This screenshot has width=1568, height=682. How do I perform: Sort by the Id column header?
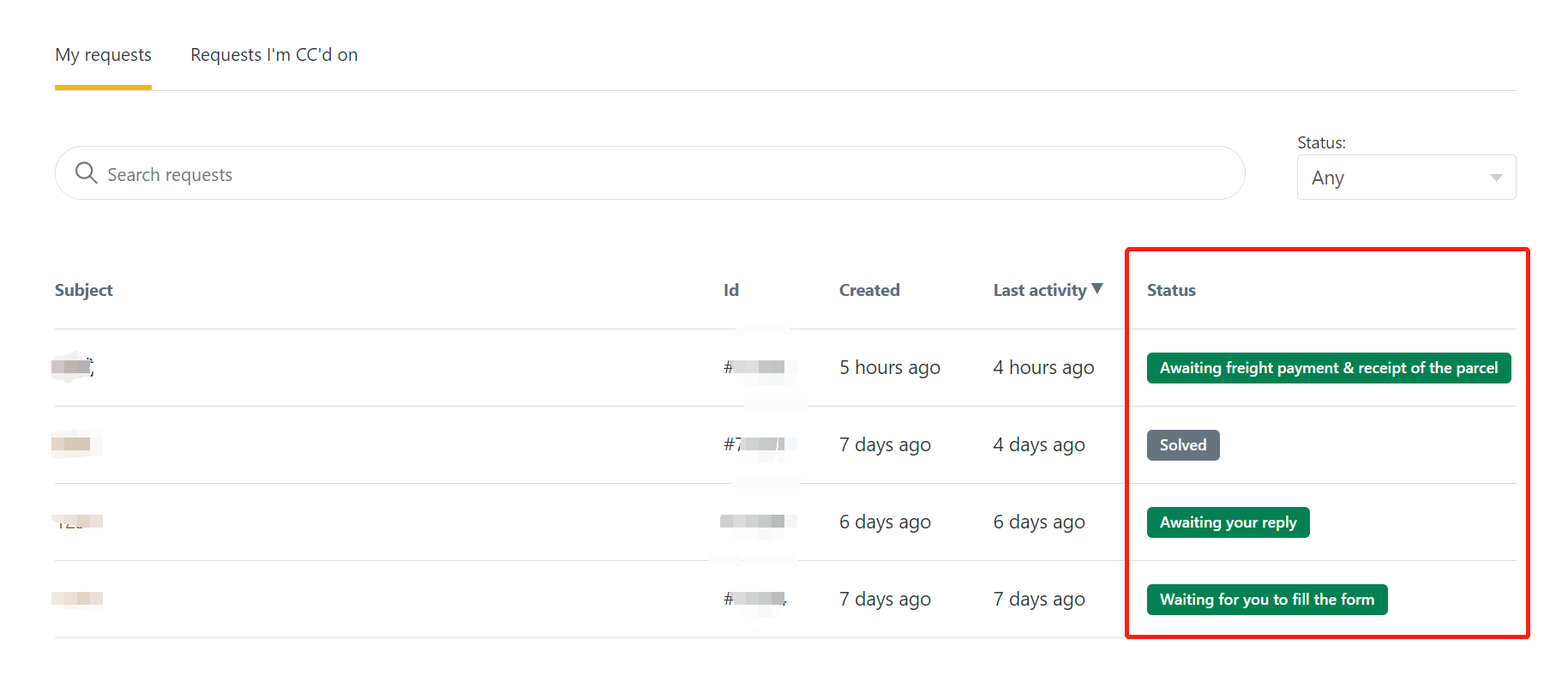pos(730,290)
